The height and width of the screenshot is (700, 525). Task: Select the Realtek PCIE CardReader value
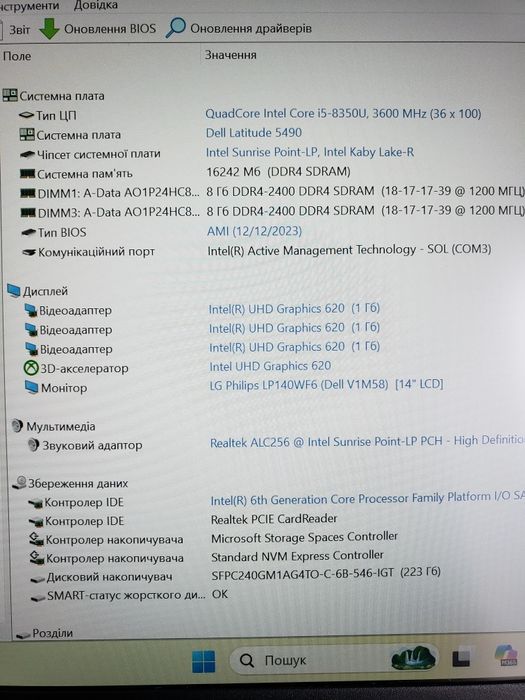pyautogui.click(x=274, y=519)
